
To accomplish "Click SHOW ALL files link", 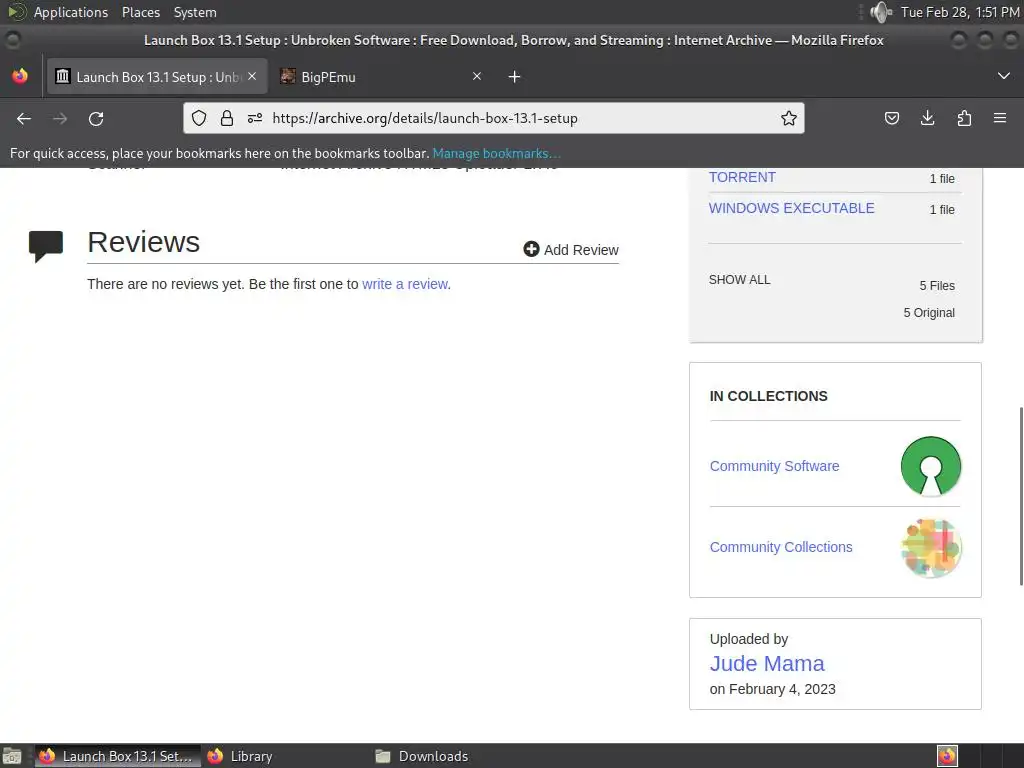I will click(739, 280).
